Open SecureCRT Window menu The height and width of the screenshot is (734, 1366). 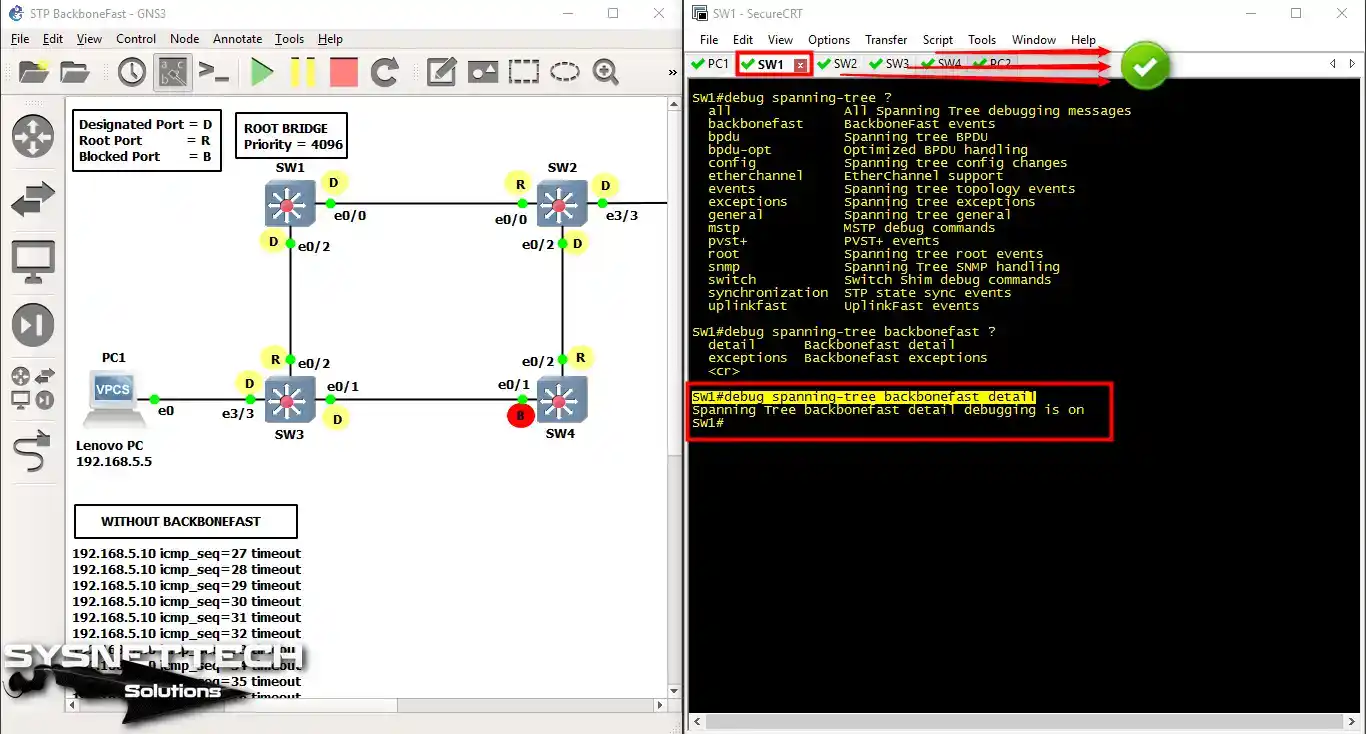pos(1034,40)
